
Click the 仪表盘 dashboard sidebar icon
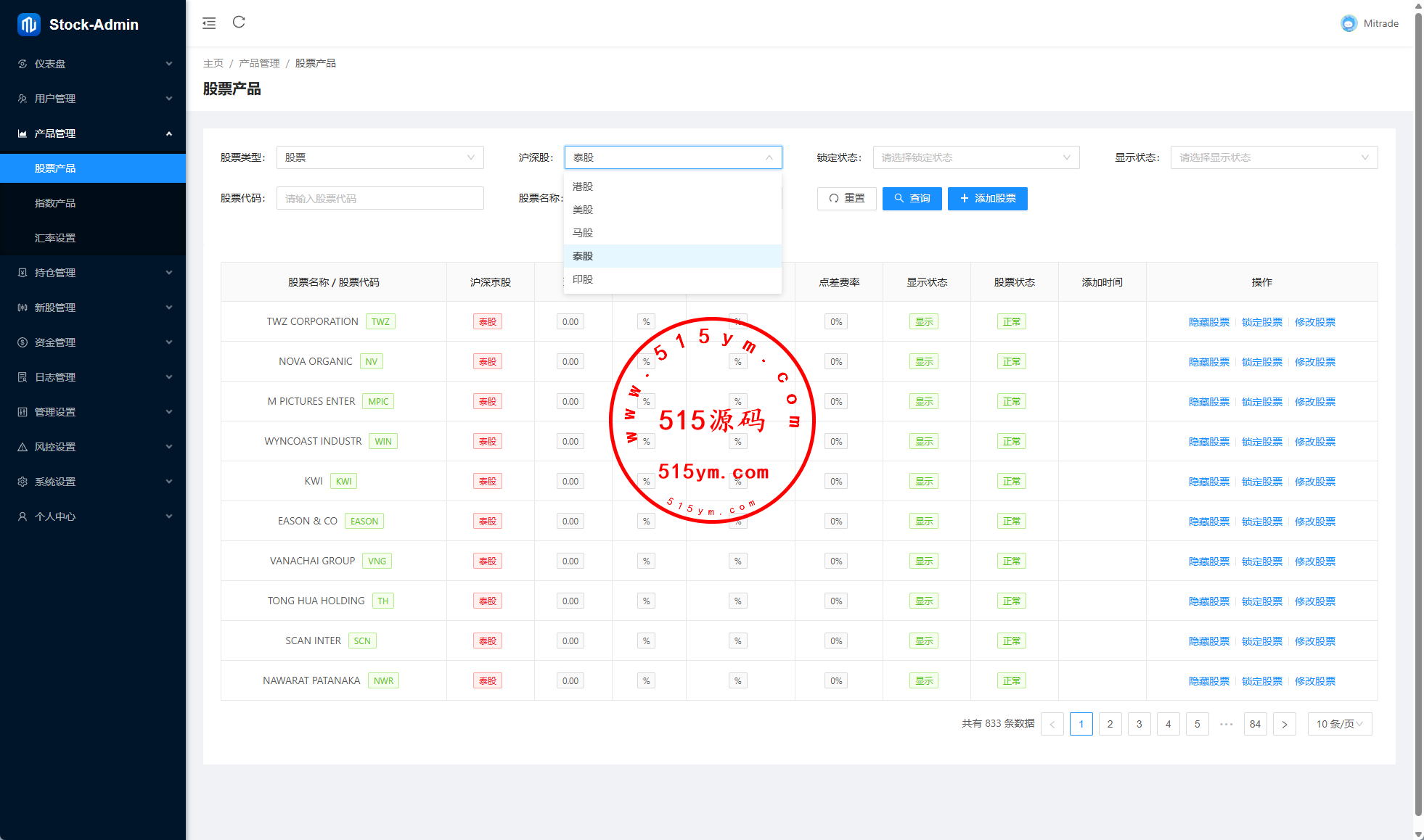pyautogui.click(x=22, y=64)
